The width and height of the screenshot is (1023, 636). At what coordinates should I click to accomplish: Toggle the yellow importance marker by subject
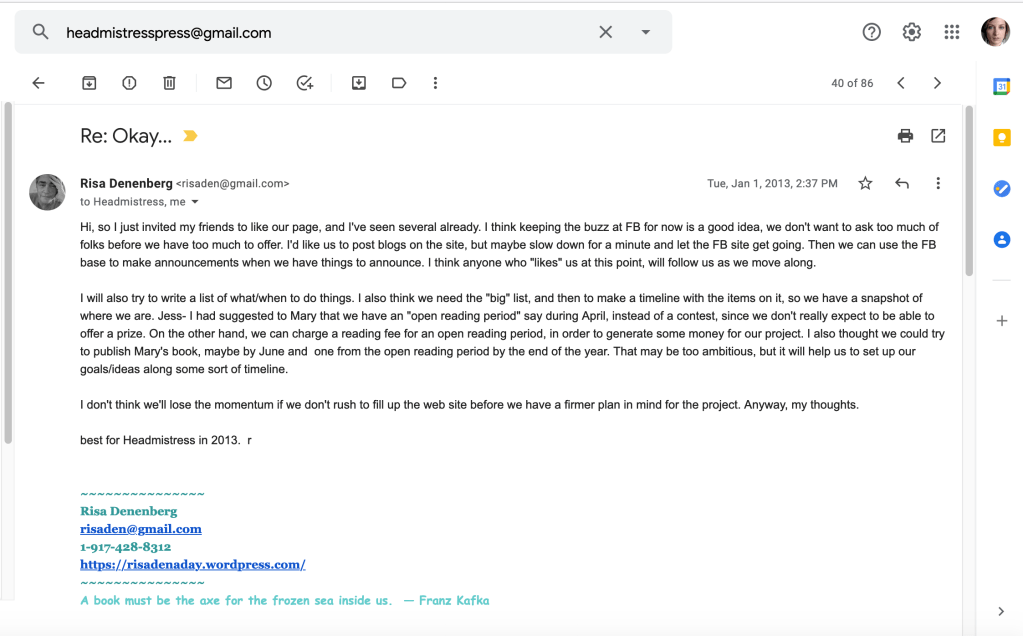(x=190, y=136)
